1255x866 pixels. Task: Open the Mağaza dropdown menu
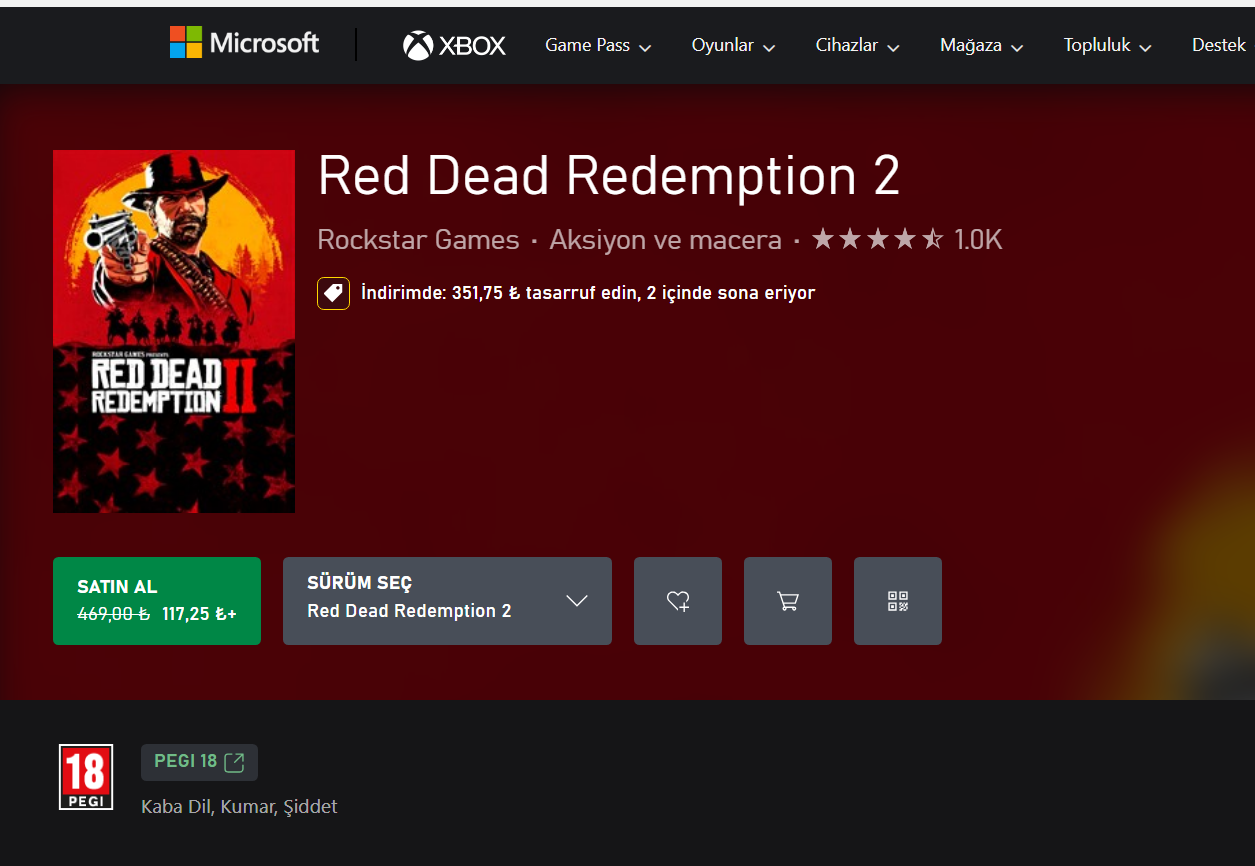[981, 46]
